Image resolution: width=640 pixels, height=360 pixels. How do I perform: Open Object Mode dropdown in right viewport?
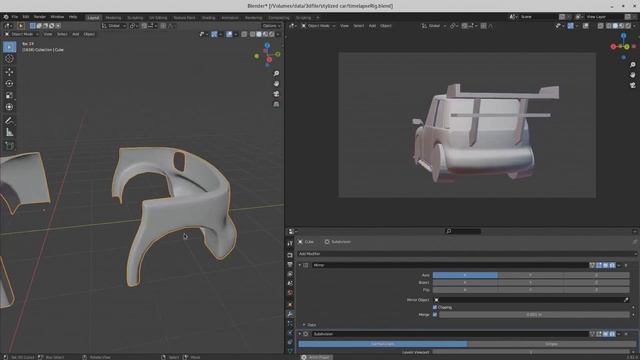coord(319,26)
